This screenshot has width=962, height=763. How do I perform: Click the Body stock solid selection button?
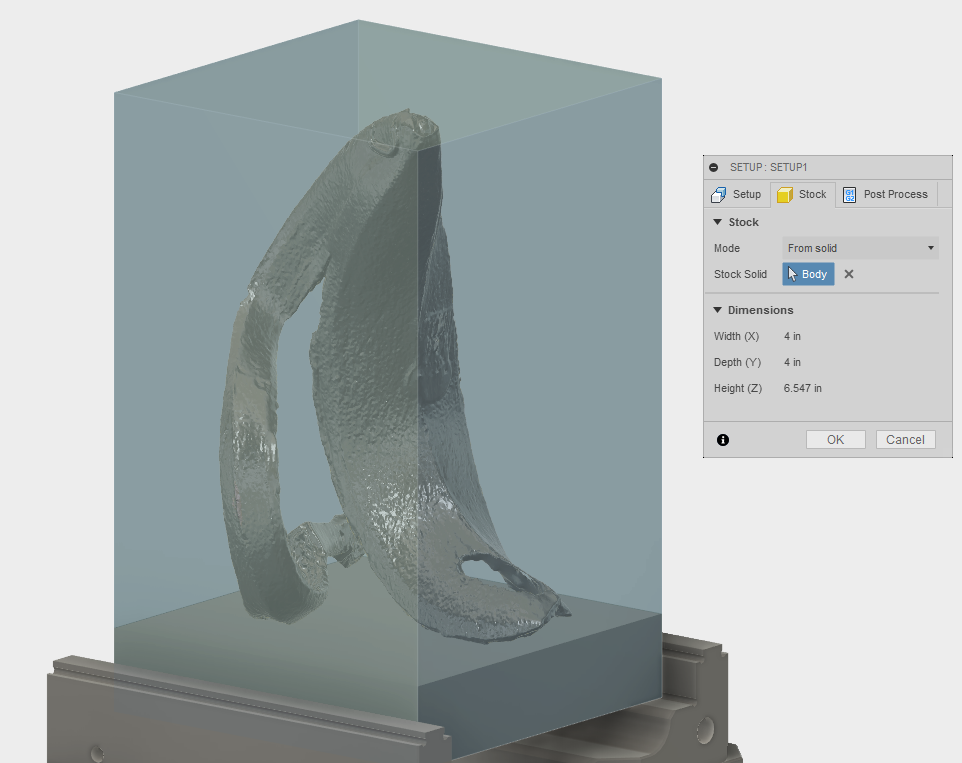808,274
